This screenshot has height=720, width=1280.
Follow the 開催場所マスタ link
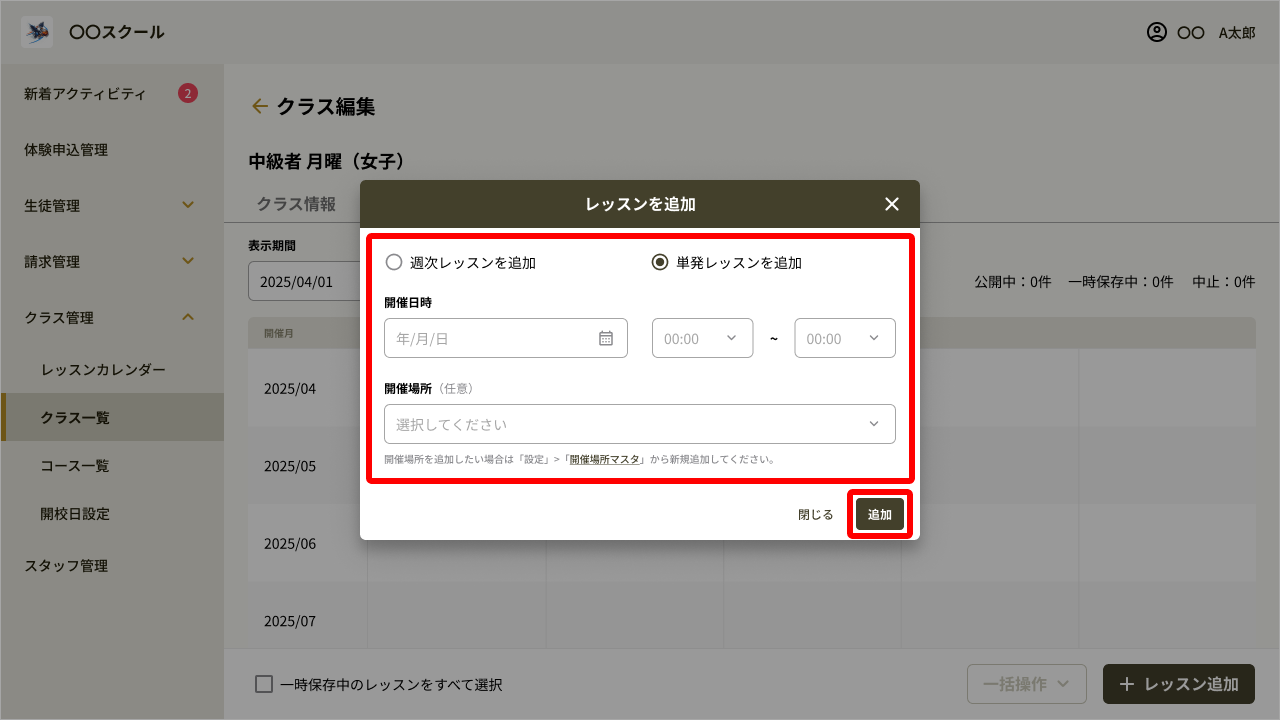(x=604, y=460)
